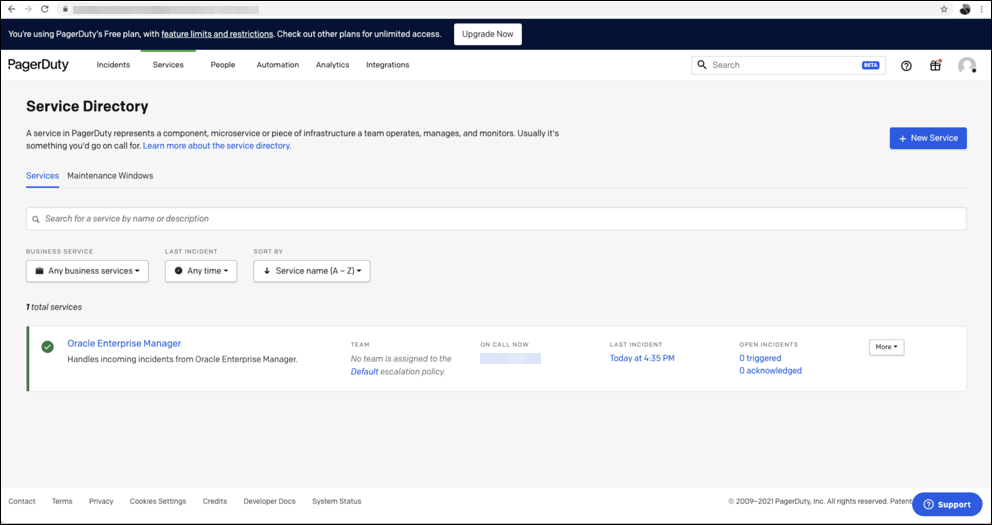Open the Contact footer link
992x525 pixels.
pos(22,501)
